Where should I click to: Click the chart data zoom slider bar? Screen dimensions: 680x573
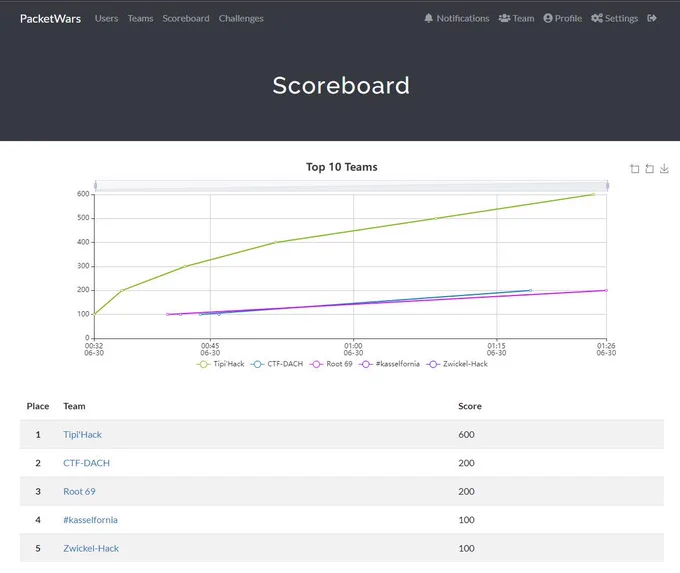(351, 186)
